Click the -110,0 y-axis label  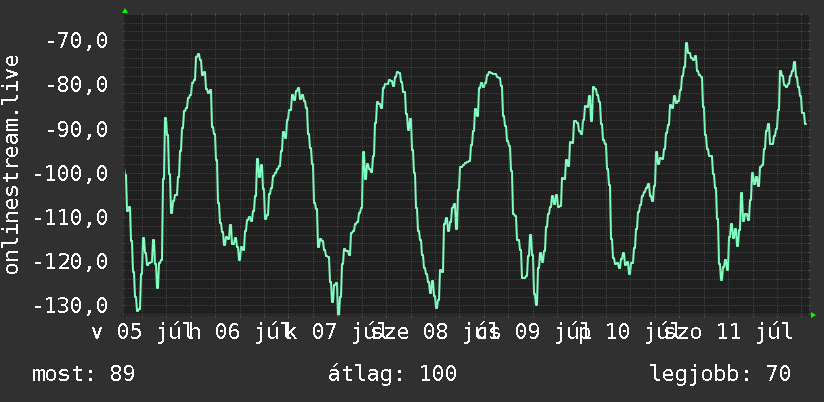point(71,218)
